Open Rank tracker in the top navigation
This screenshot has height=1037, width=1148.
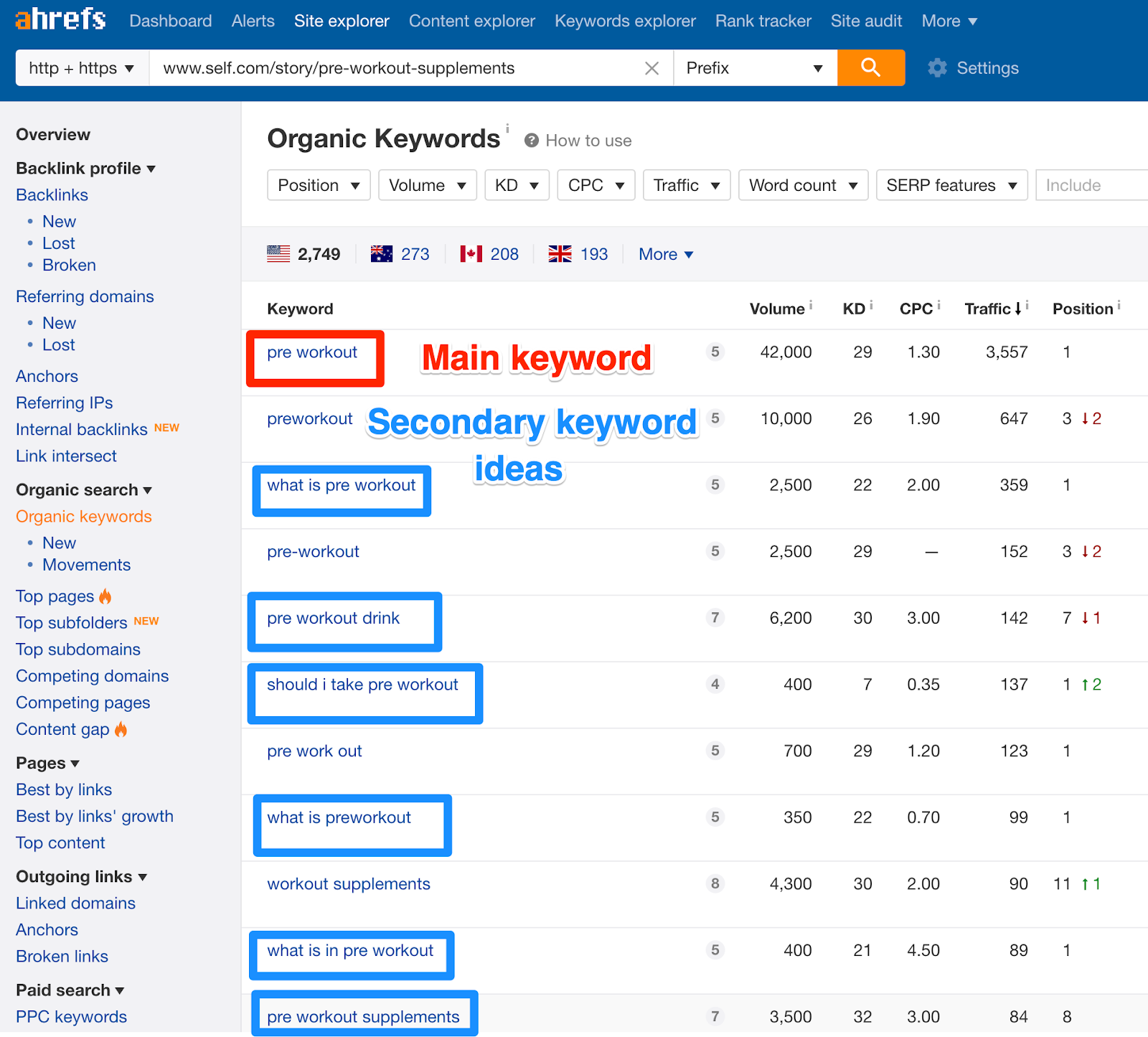pos(763,21)
